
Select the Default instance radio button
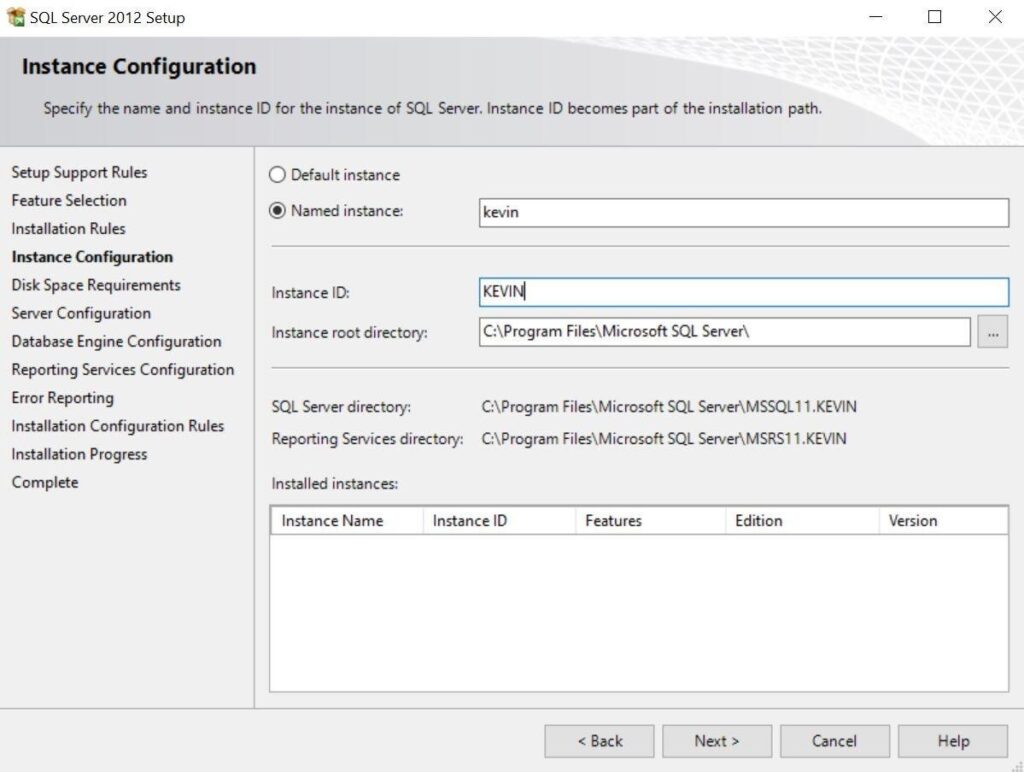pos(276,174)
